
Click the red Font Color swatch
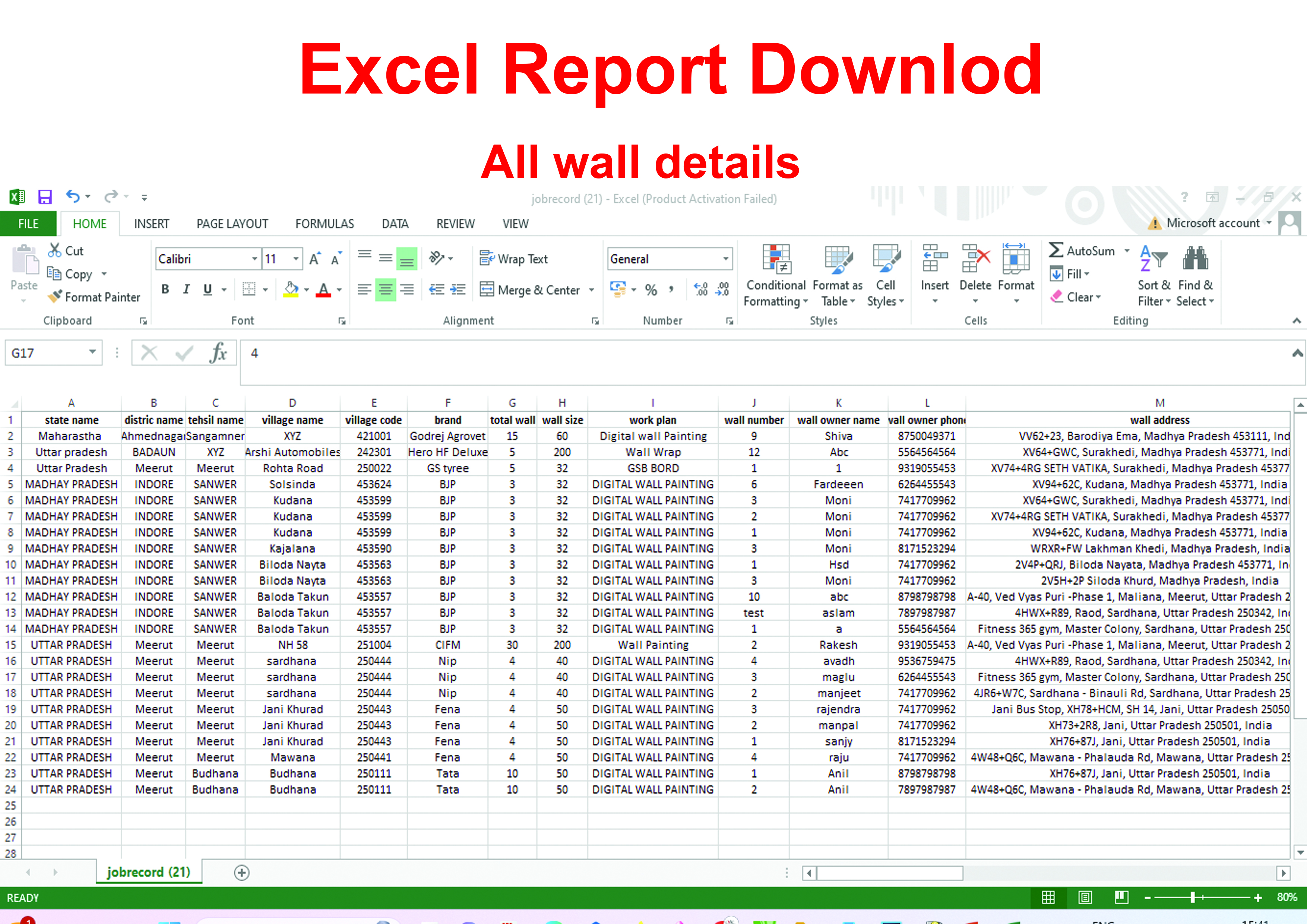[x=323, y=289]
